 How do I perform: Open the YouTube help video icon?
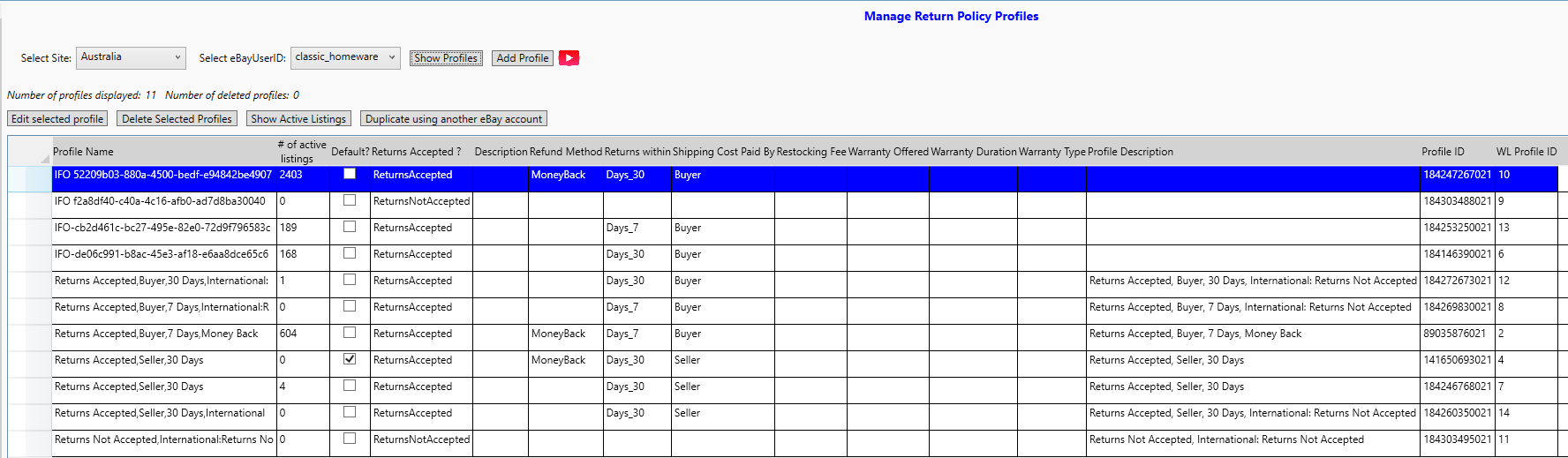[569, 58]
